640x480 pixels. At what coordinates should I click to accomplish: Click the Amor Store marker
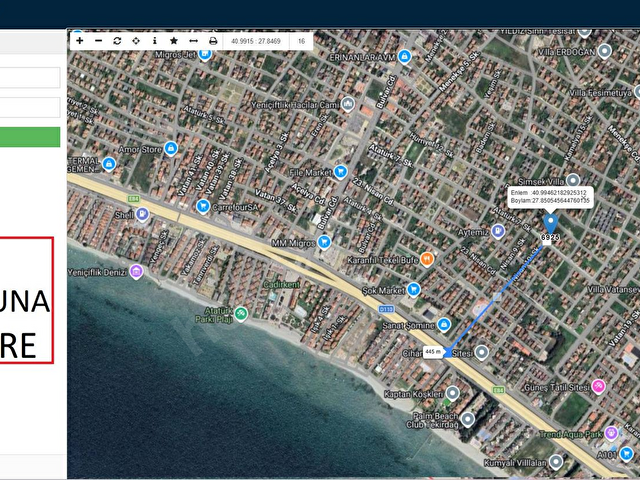click(171, 149)
